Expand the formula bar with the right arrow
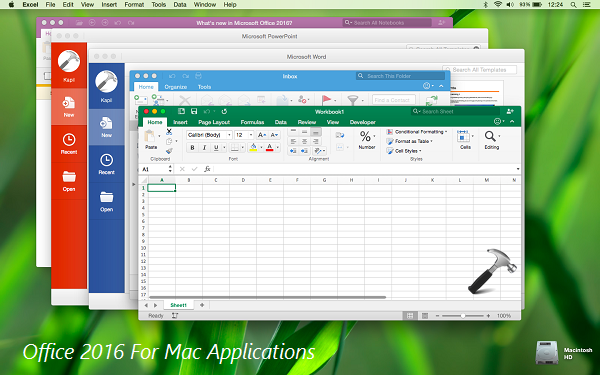The height and width of the screenshot is (375, 600). click(518, 169)
